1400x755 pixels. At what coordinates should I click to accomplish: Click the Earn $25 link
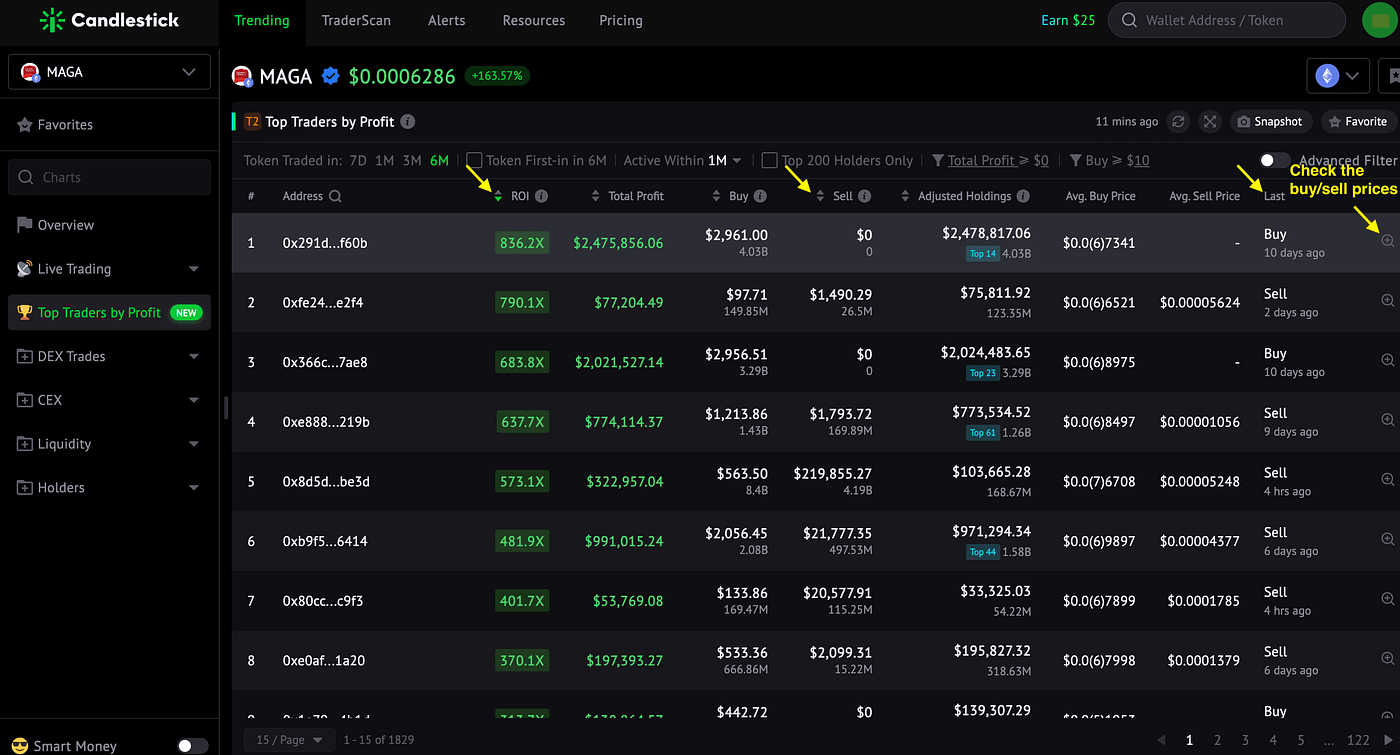pyautogui.click(x=1068, y=20)
